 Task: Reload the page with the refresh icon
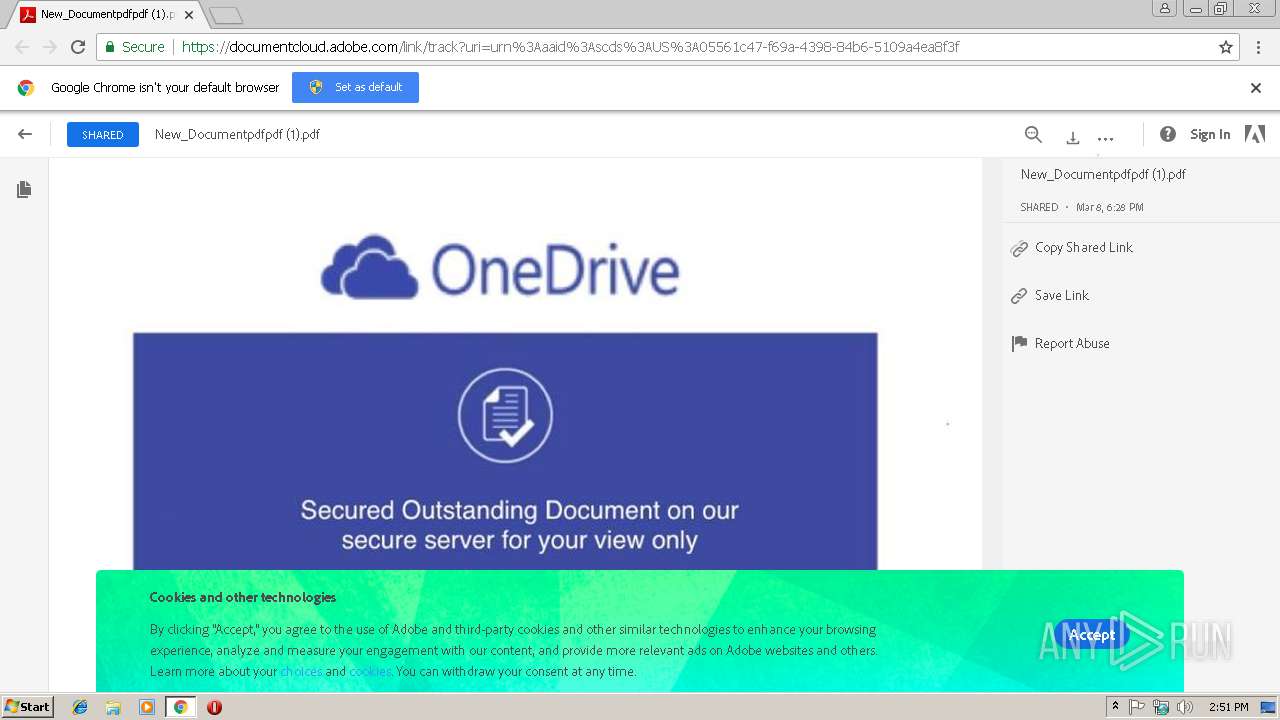click(x=78, y=47)
